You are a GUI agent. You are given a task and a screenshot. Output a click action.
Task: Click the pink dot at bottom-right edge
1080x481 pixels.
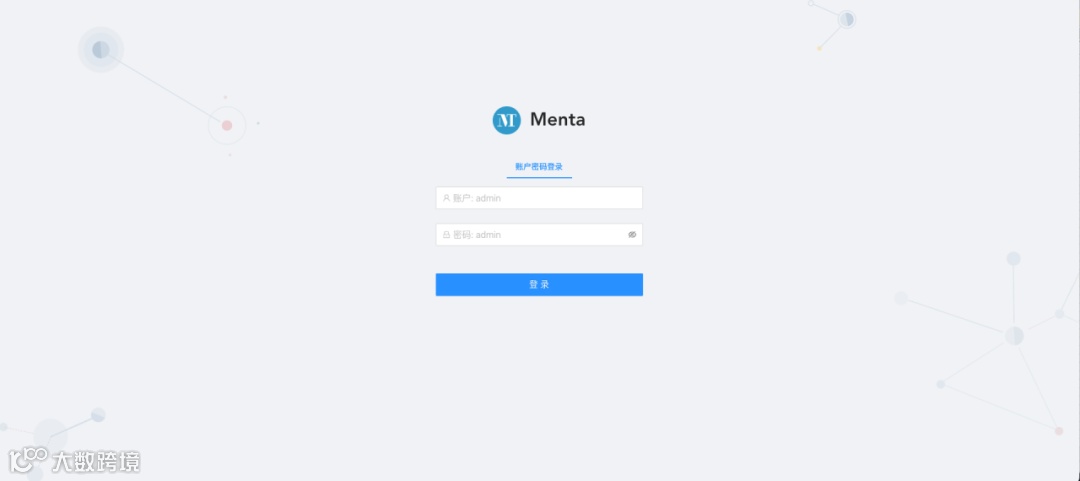[x=1059, y=431]
